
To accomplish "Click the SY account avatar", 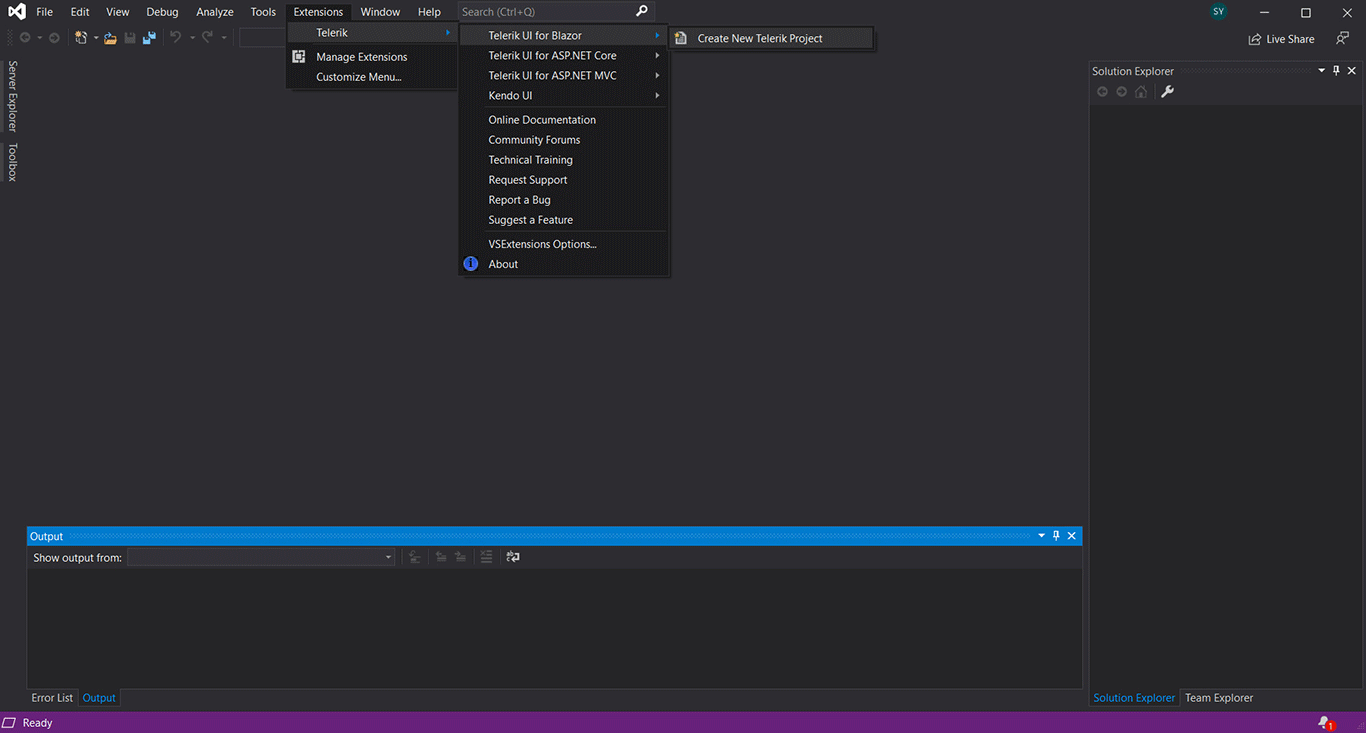I will pos(1218,12).
